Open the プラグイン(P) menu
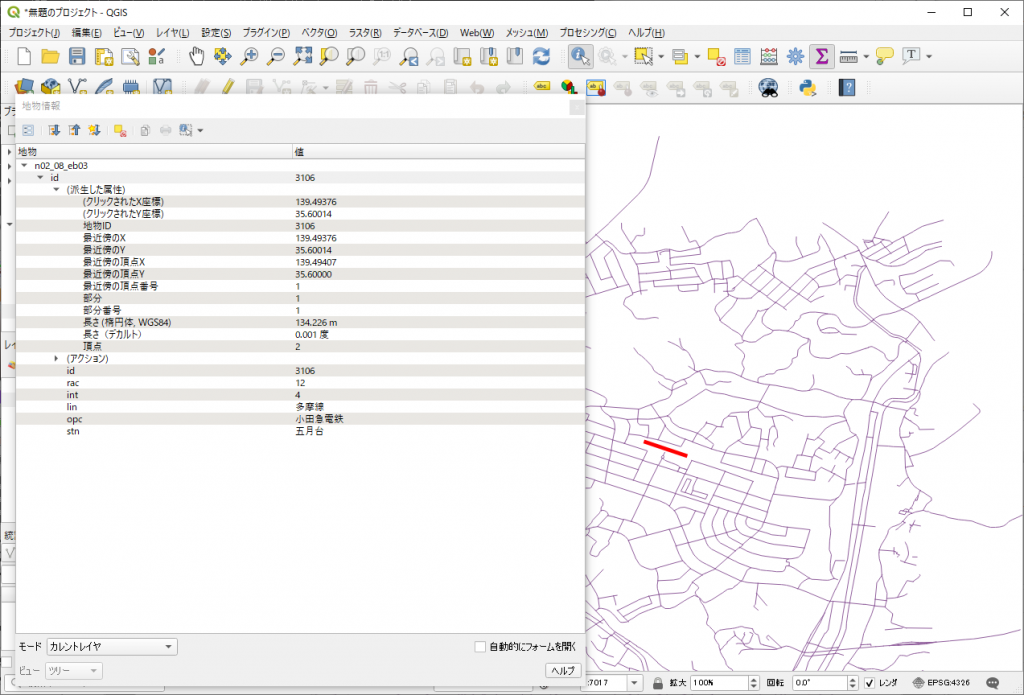1024x695 pixels. pos(266,33)
